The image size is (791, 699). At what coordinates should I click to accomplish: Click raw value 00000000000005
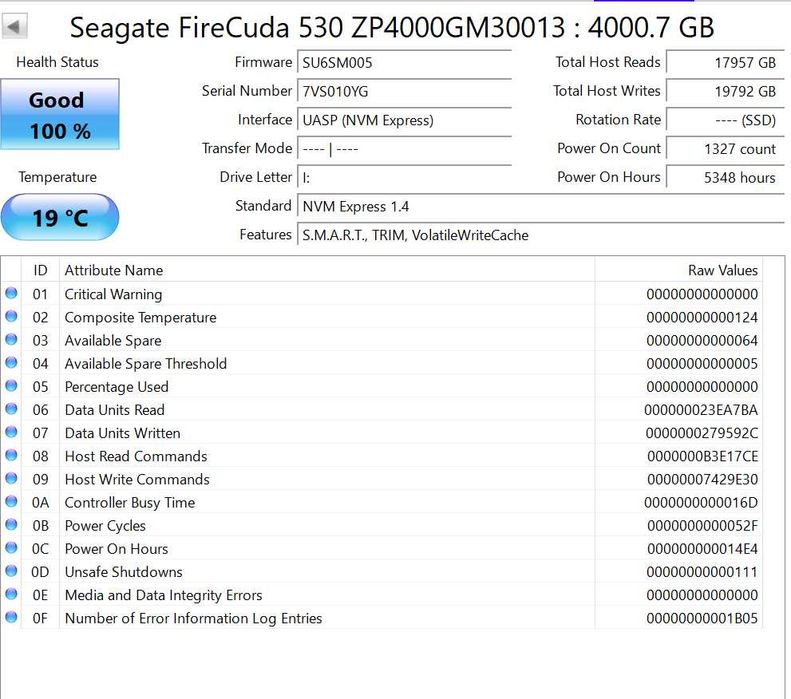pyautogui.click(x=702, y=364)
